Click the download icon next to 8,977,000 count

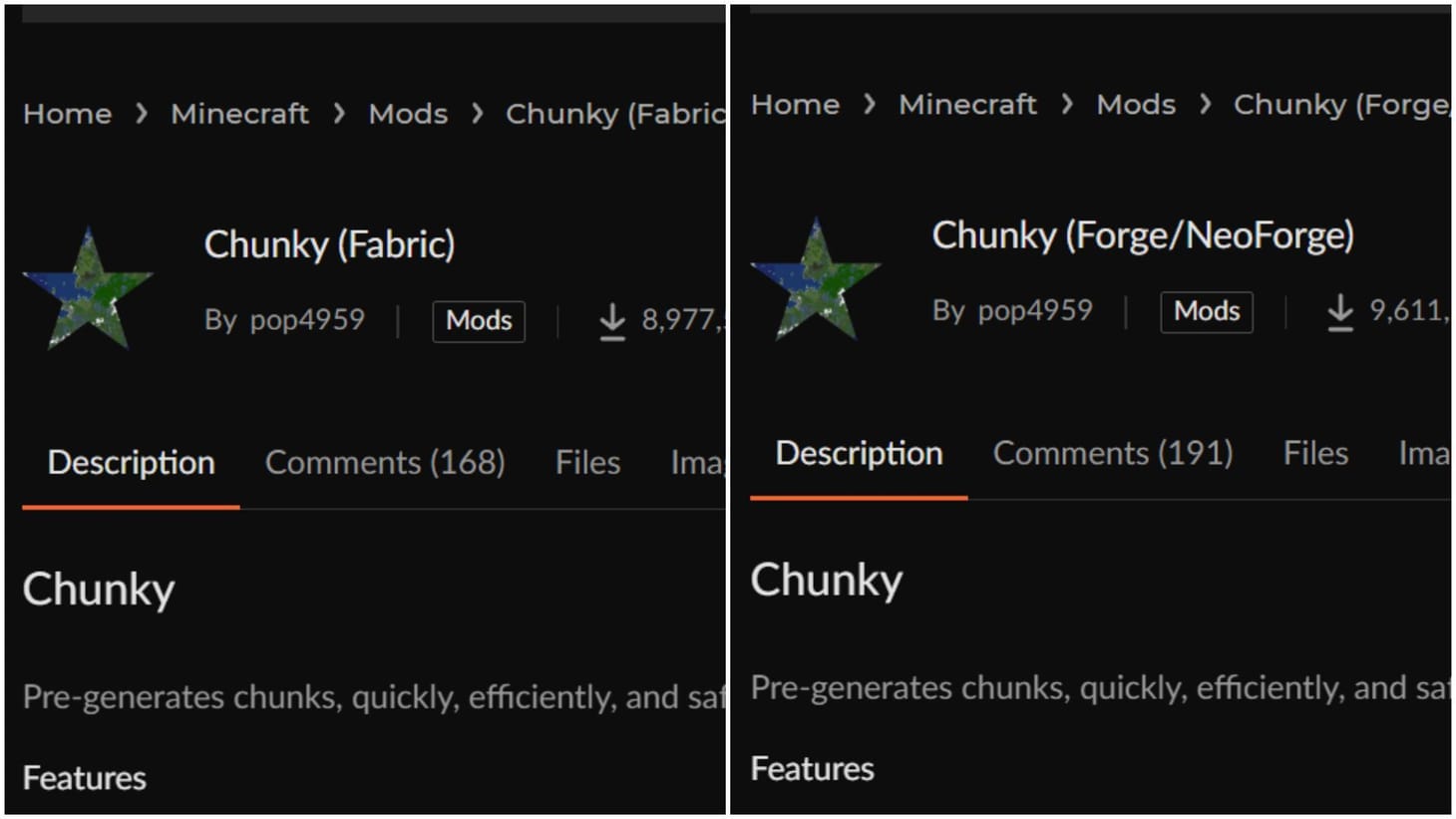tap(611, 321)
